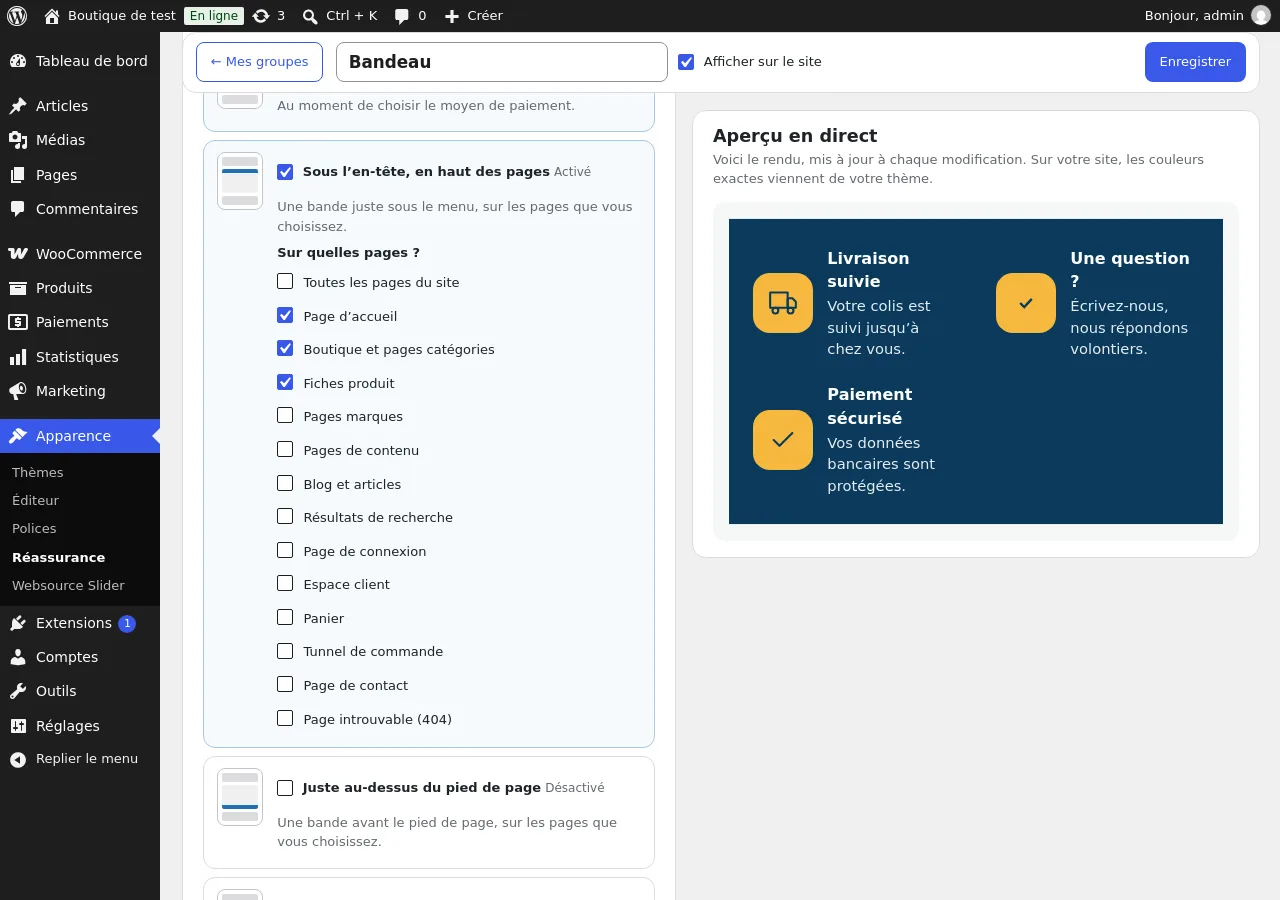Open comments bubble icon in the admin bar
Image resolution: width=1280 pixels, height=900 pixels.
[x=402, y=16]
